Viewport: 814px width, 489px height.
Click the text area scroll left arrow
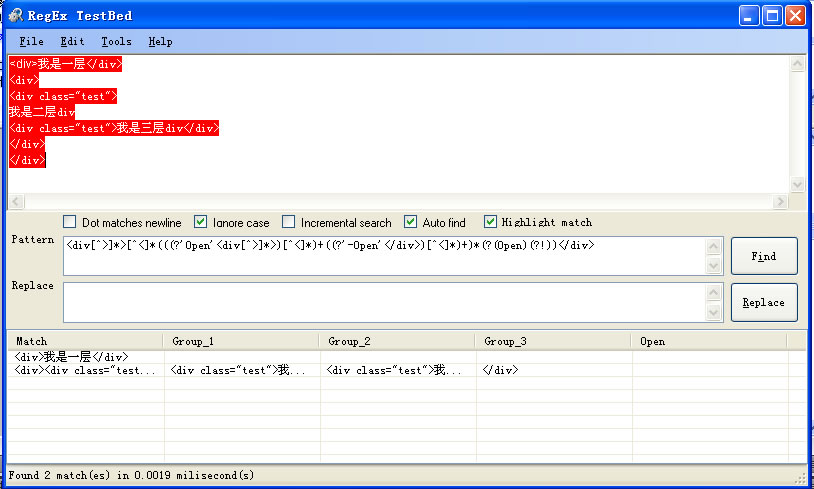coord(16,201)
